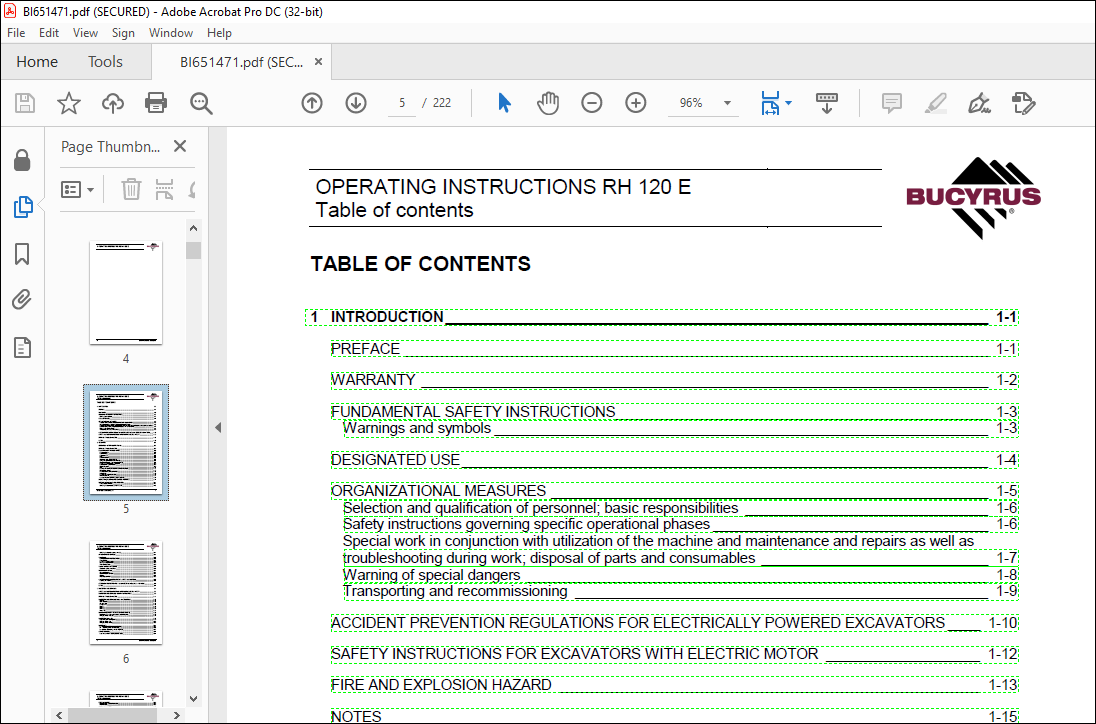Open the Attachments paperclip panel
Viewport: 1096px width, 724px height.
point(22,301)
